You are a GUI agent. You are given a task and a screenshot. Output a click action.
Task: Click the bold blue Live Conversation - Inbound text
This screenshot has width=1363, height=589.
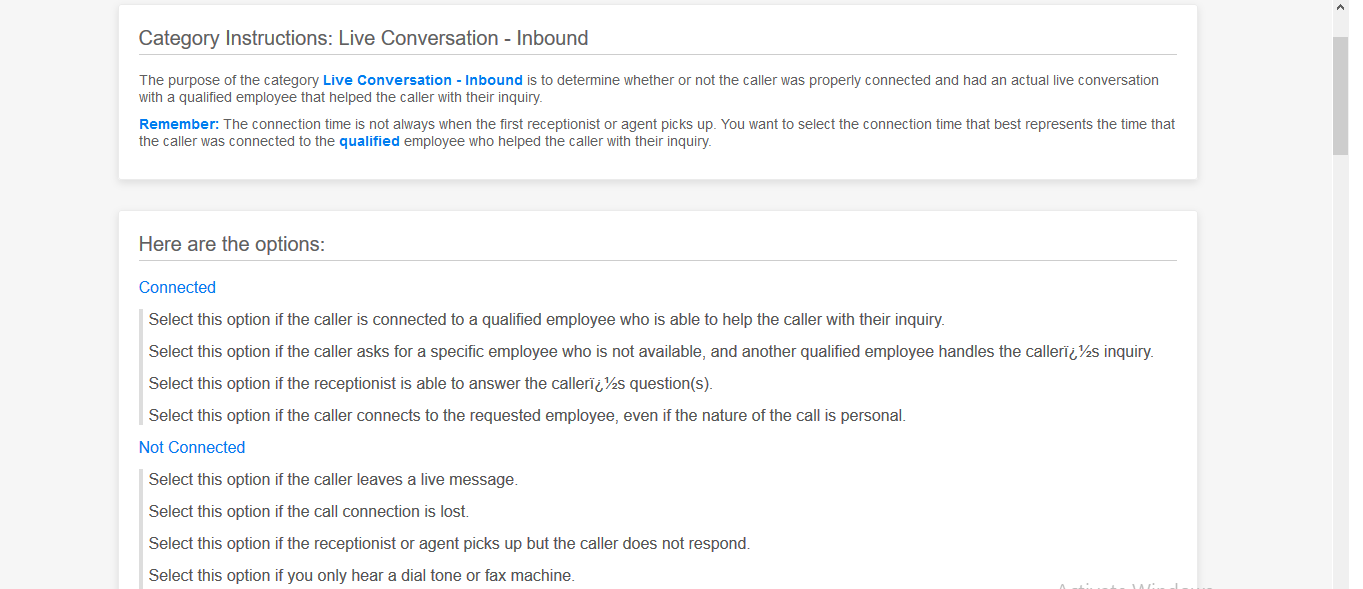coord(422,80)
